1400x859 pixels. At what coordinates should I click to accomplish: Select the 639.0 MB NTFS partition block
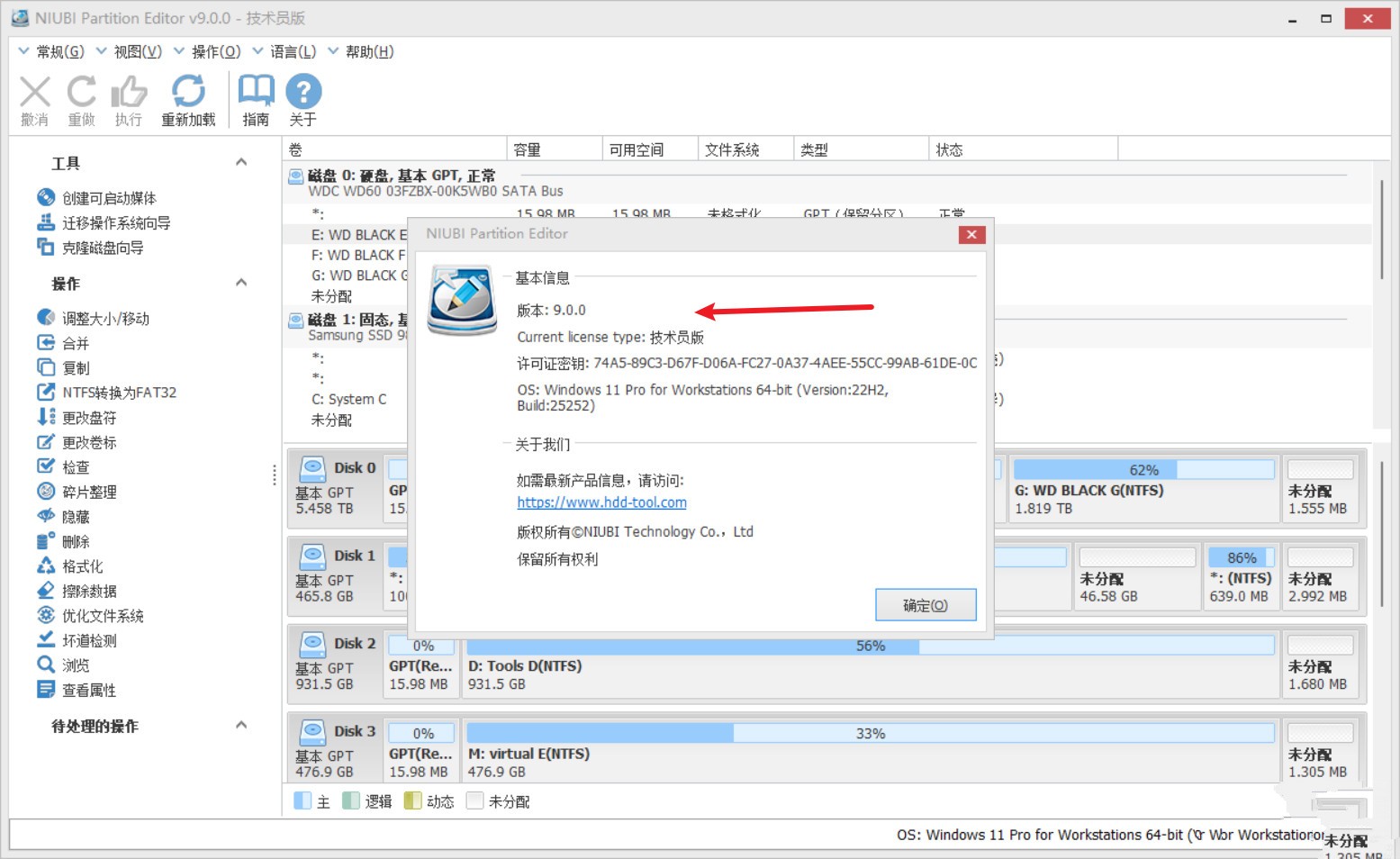1241,576
